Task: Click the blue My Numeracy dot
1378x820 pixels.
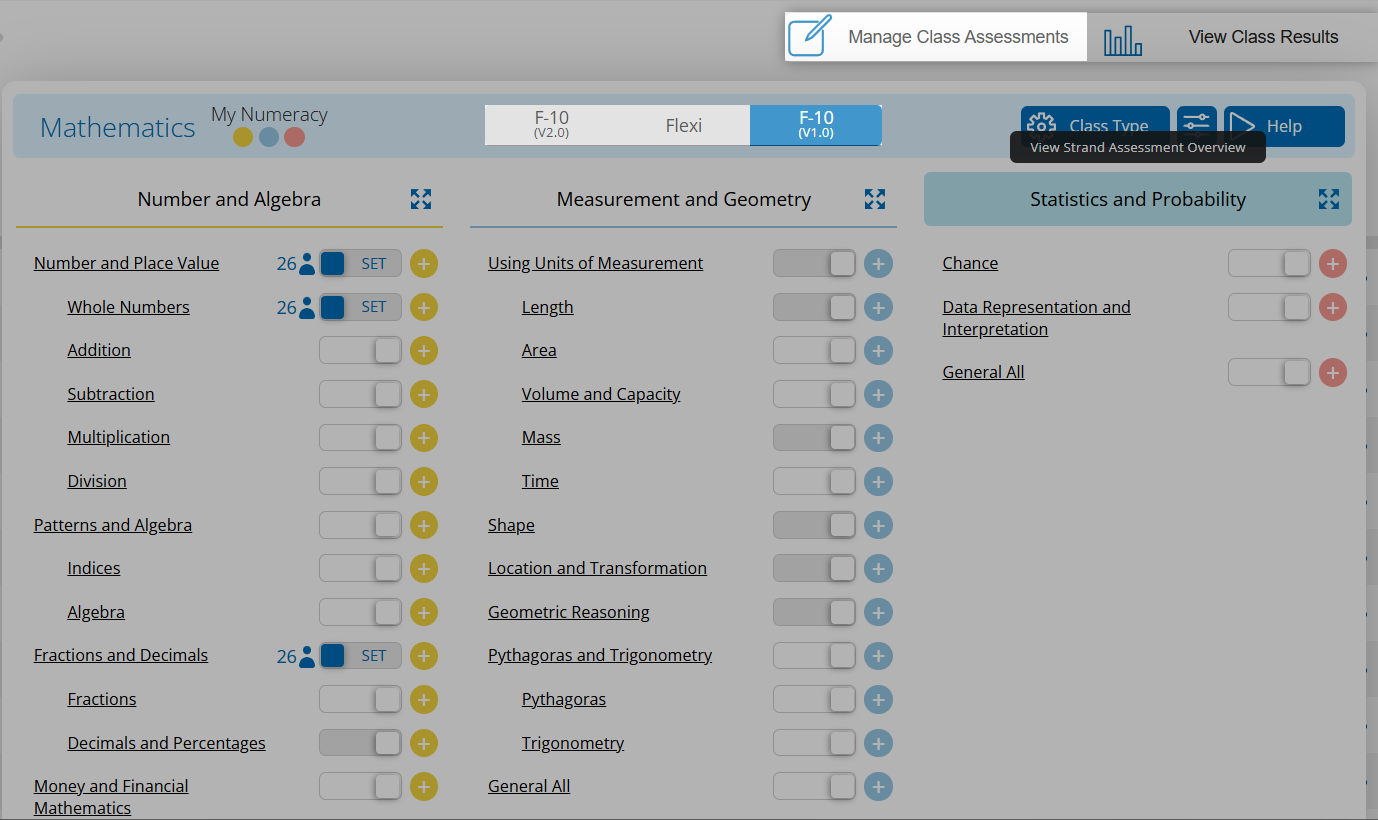Action: (x=269, y=137)
